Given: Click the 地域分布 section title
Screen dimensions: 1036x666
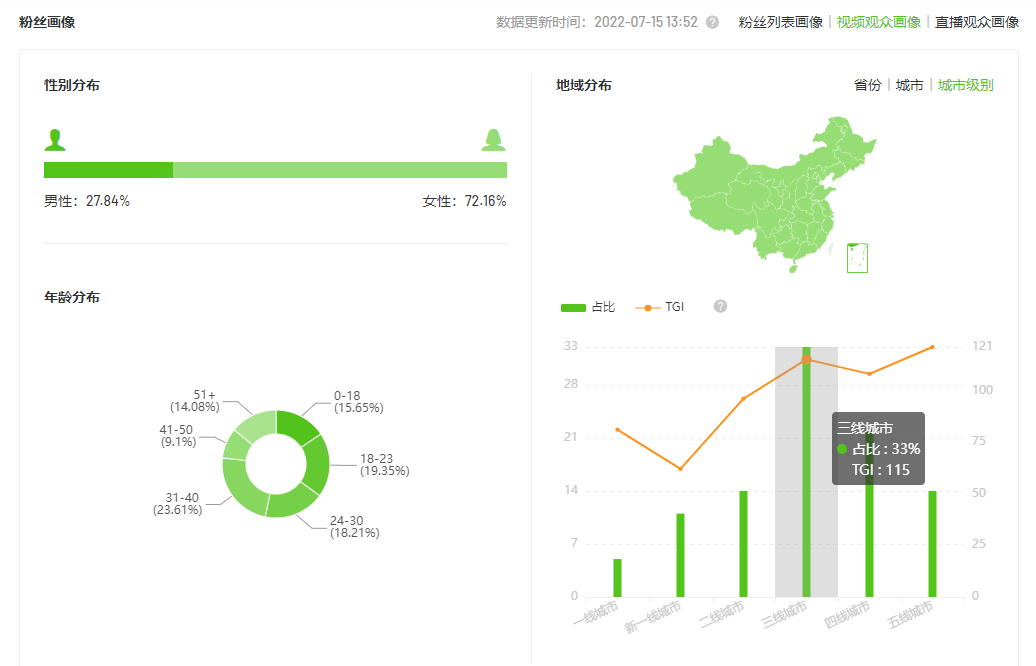Looking at the screenshot, I should [x=584, y=85].
